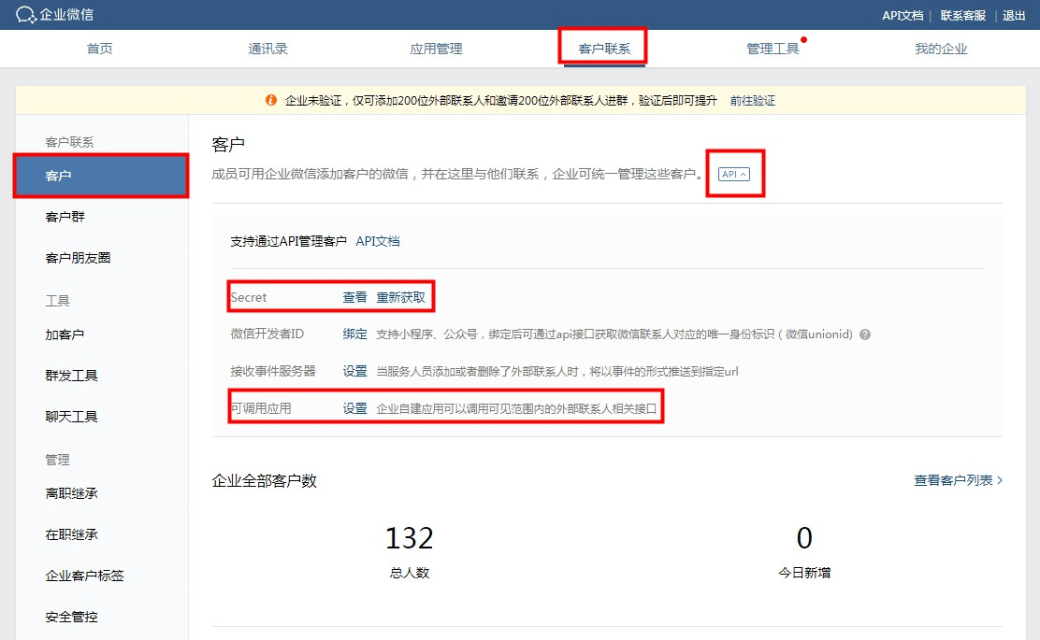Click 设置 for 可调用应用
1040x640 pixels.
click(x=355, y=408)
